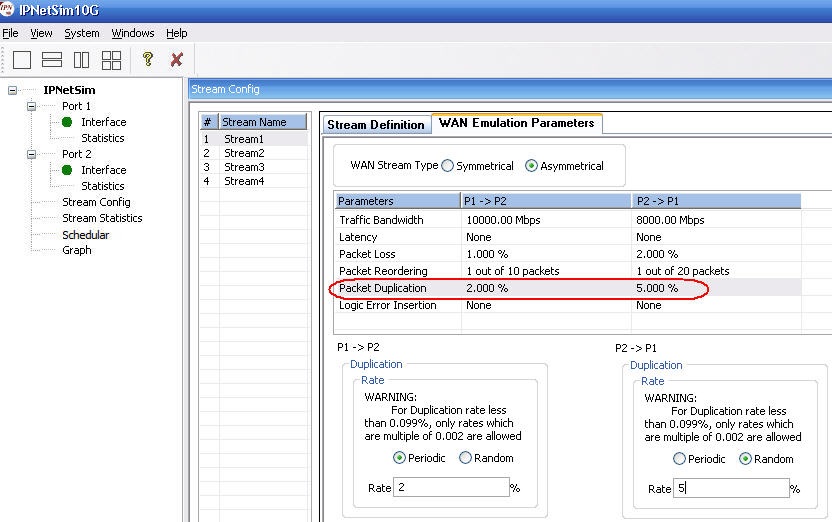Viewport: 832px width, 522px height.
Task: Open help via the question mark icon
Action: point(148,59)
